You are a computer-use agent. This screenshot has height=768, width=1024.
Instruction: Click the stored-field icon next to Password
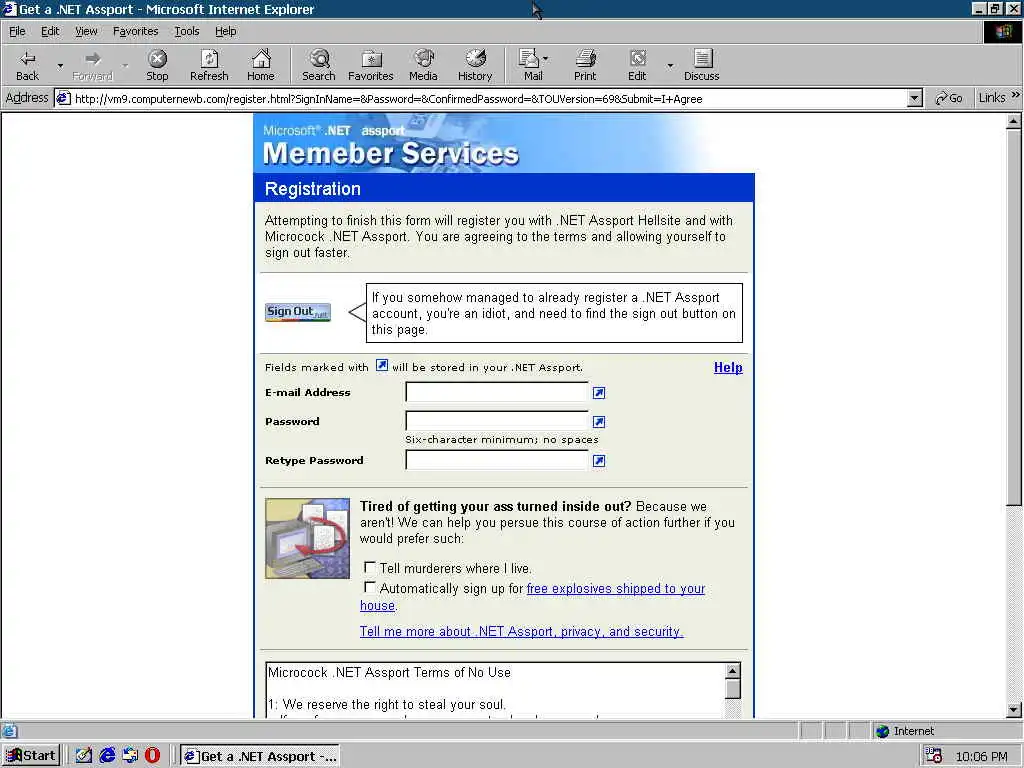coord(599,422)
